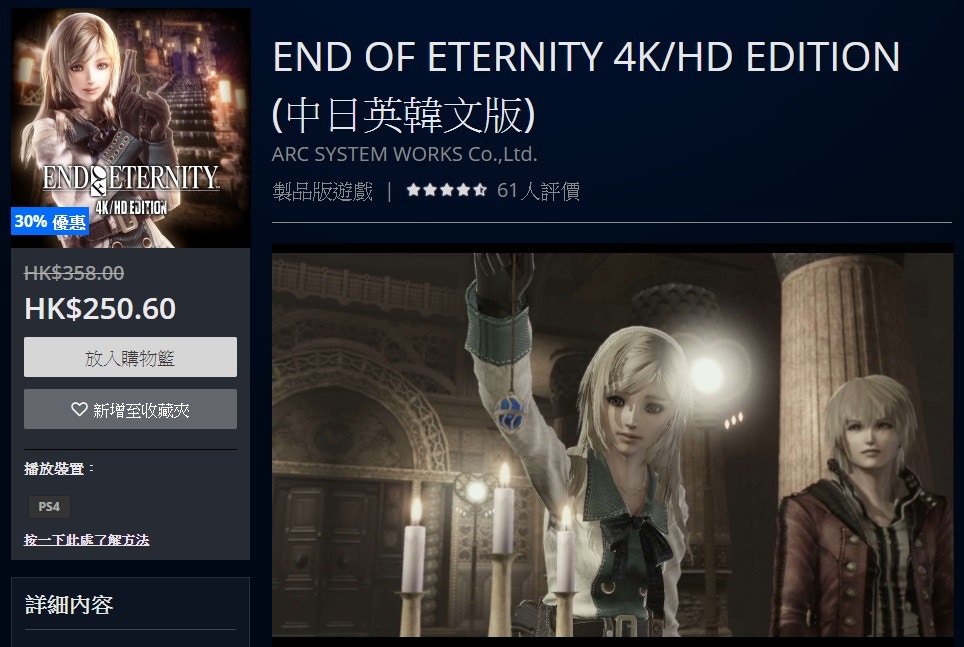Click the heart icon on wishlist button
964x647 pixels.
79,409
